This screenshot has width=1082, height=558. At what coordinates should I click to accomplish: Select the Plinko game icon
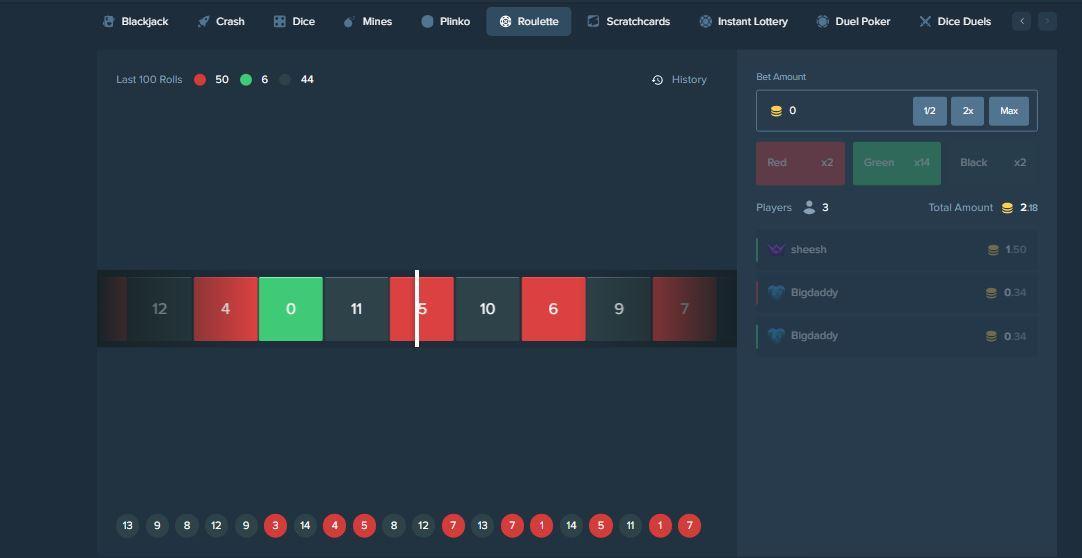(x=428, y=21)
